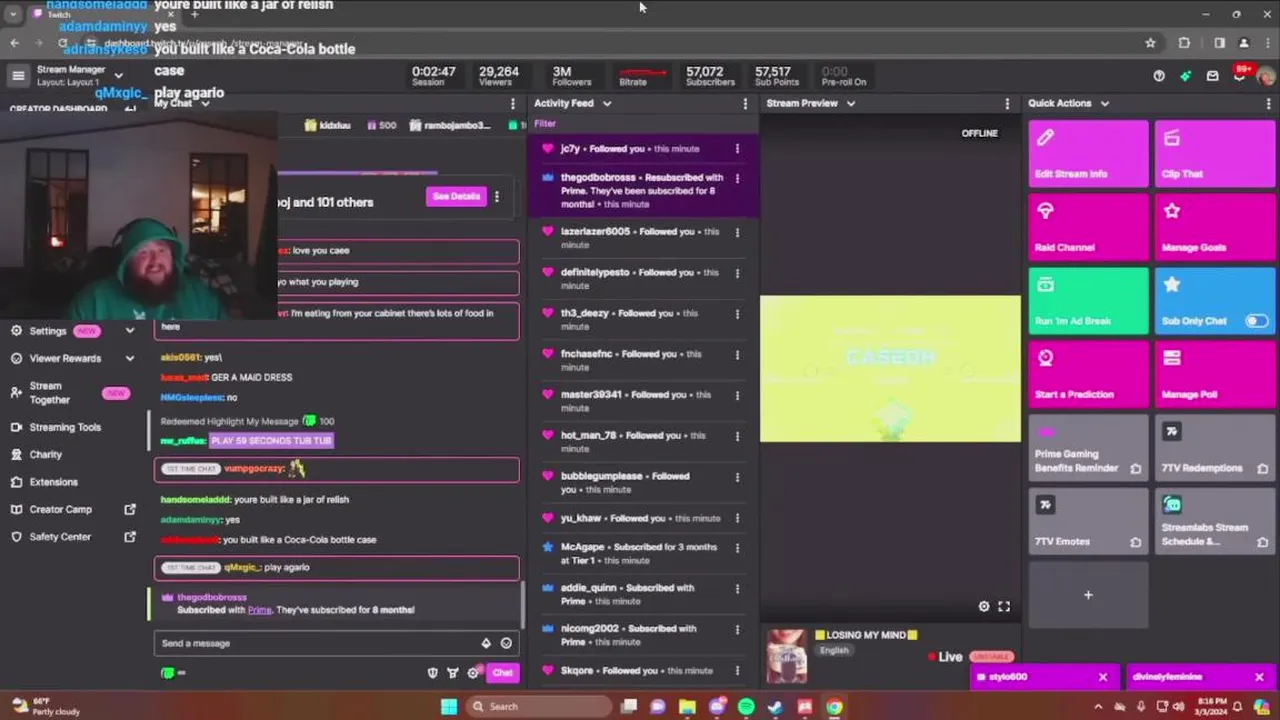This screenshot has height=720, width=1280.
Task: Click Start a Prediction tile
Action: coord(1088,374)
